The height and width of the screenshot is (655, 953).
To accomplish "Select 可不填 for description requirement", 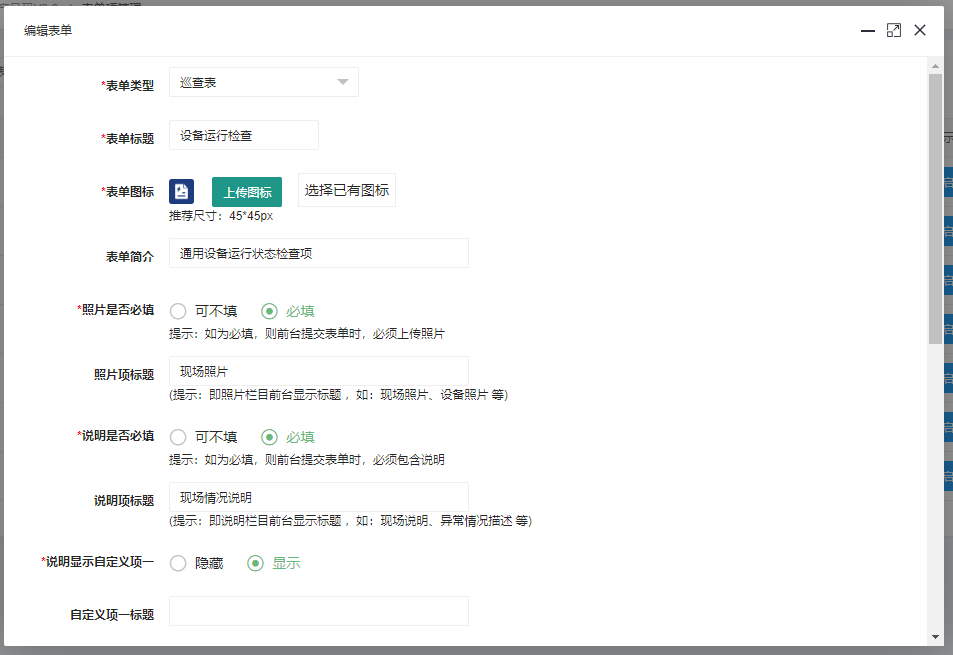I will click(x=179, y=437).
